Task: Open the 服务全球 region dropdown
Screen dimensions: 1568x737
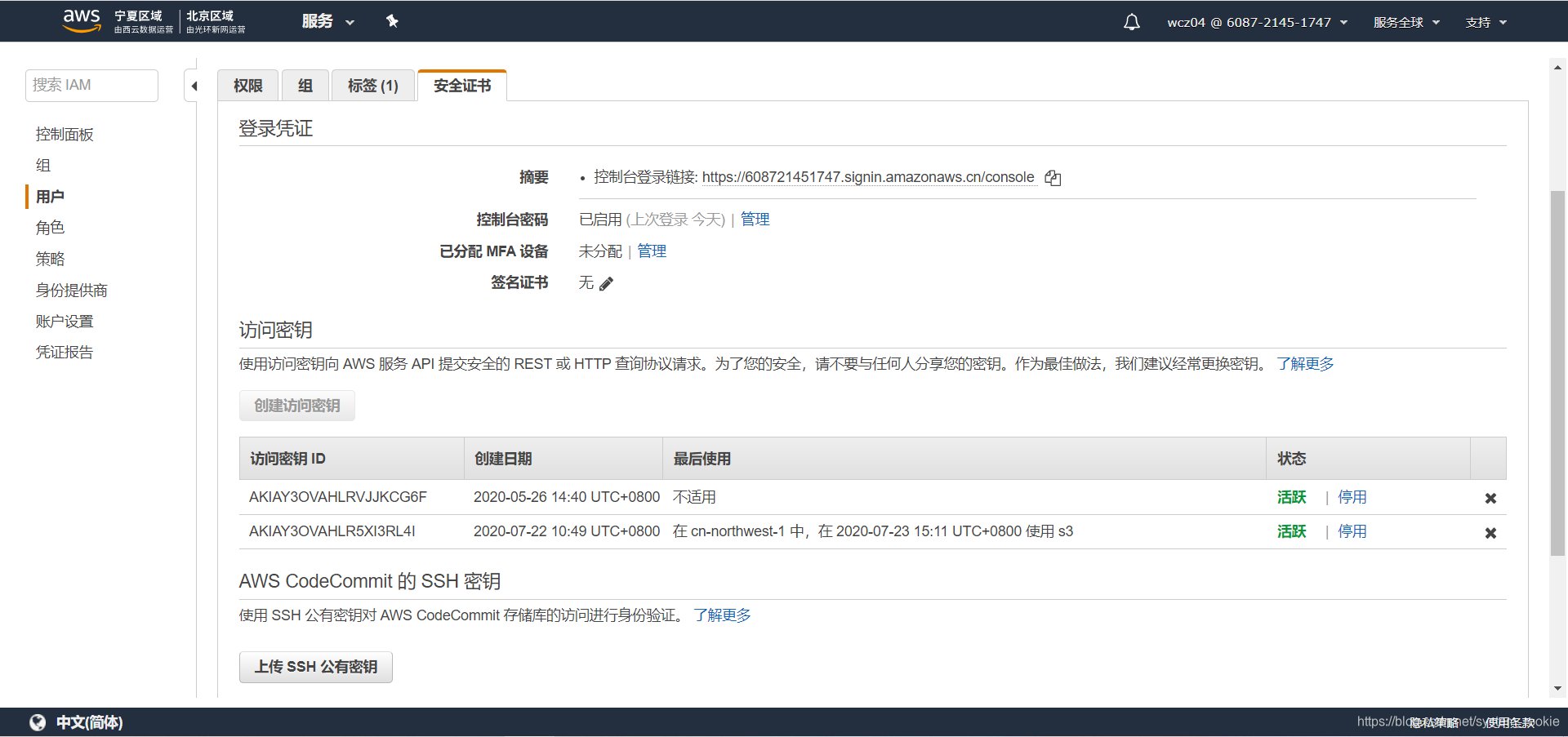Action: 1406,22
